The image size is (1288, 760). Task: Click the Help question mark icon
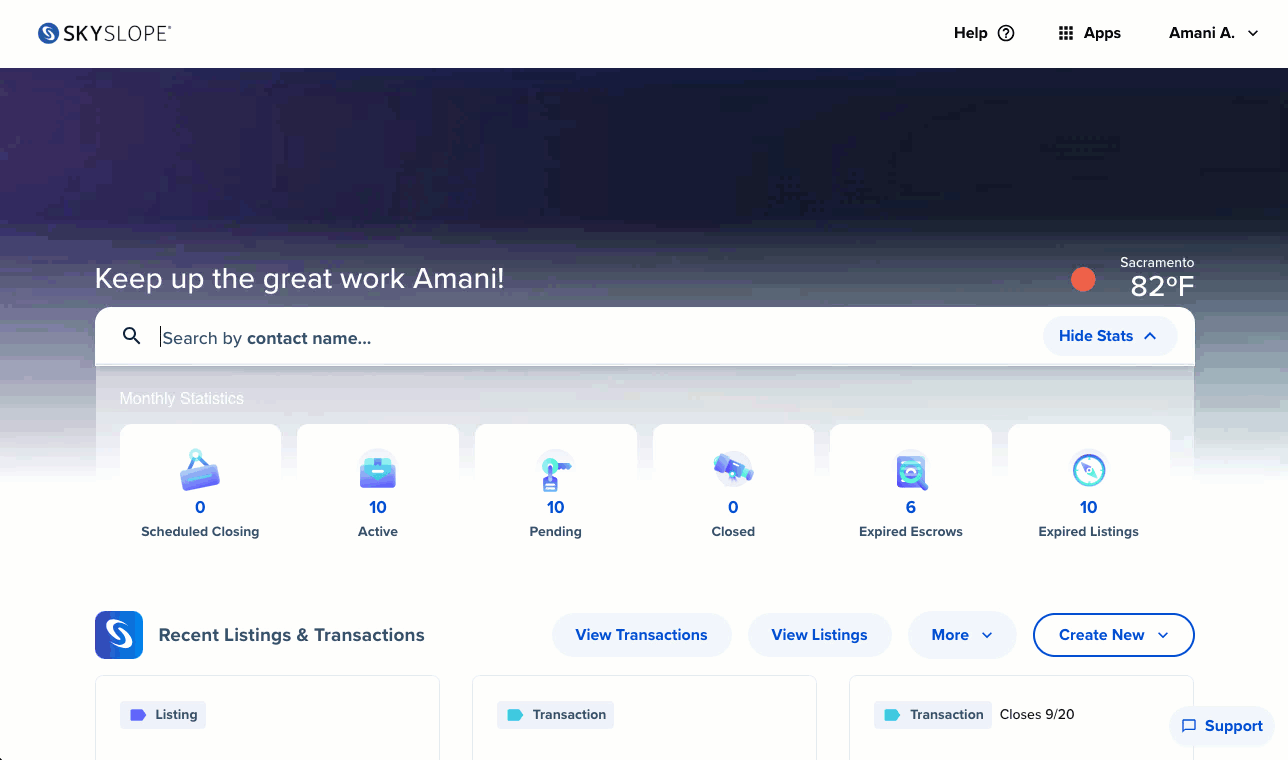[1006, 33]
